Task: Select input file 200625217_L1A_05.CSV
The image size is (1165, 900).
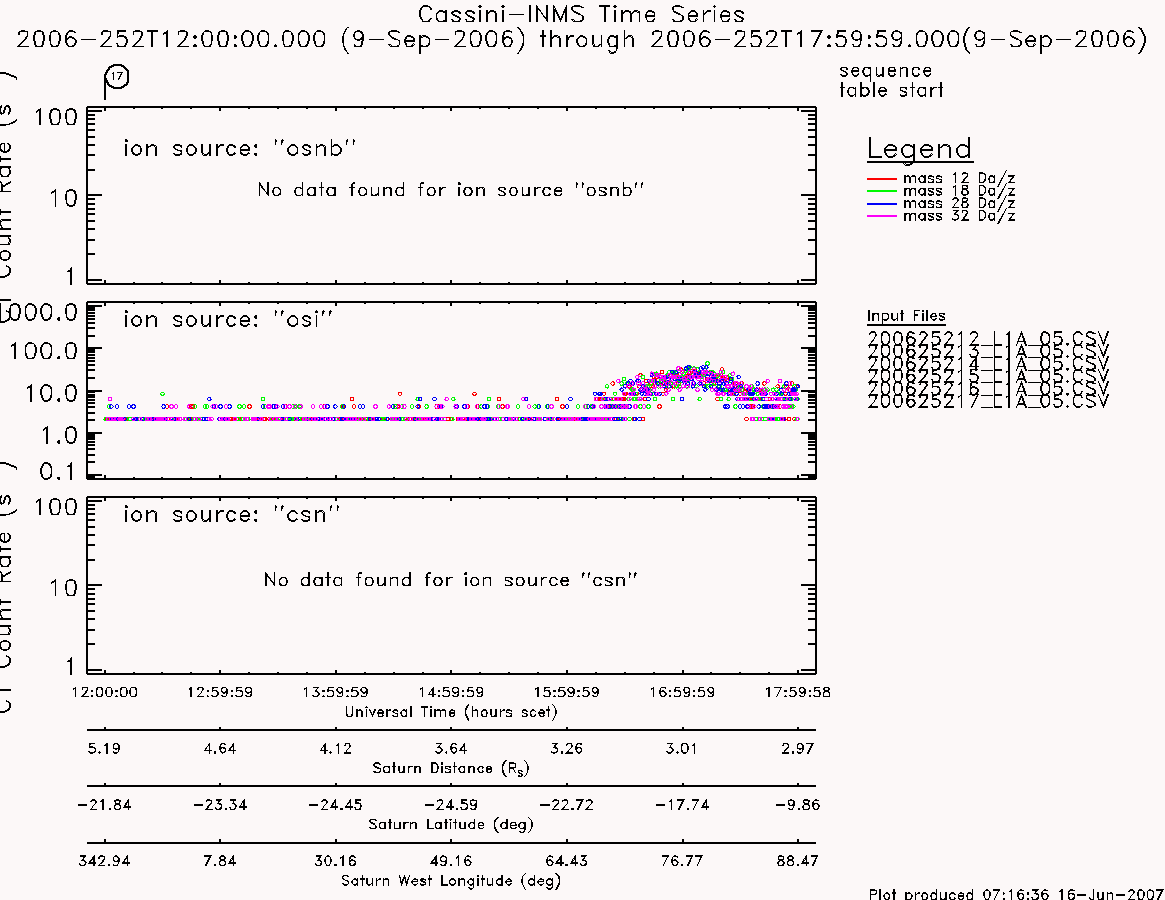Action: [987, 401]
